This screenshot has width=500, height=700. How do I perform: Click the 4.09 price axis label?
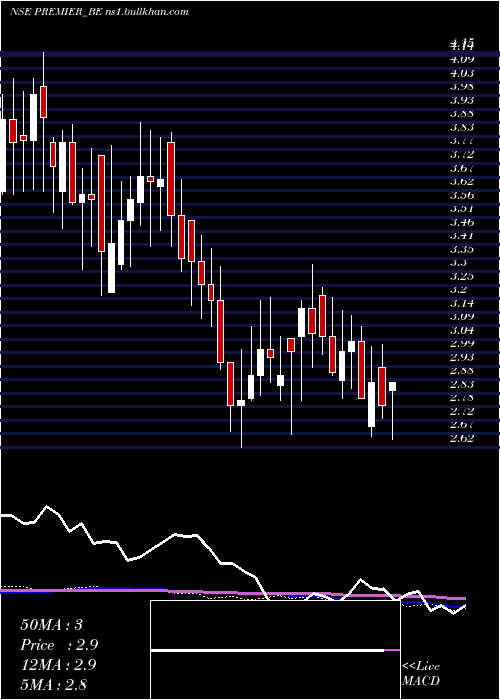tap(462, 59)
